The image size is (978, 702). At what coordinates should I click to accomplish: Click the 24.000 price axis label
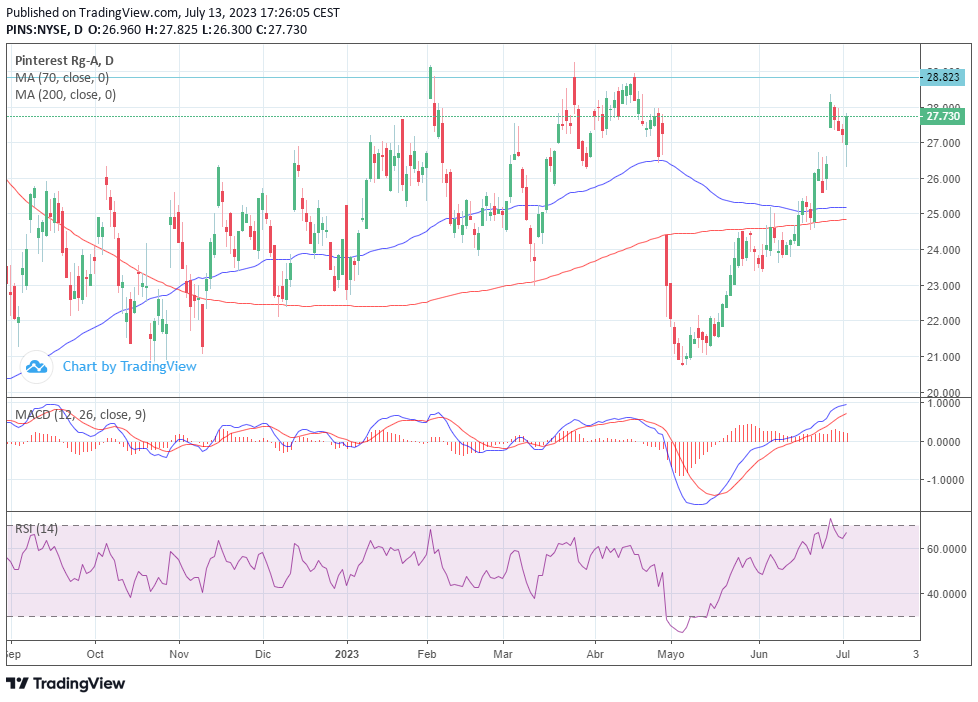pyautogui.click(x=943, y=250)
